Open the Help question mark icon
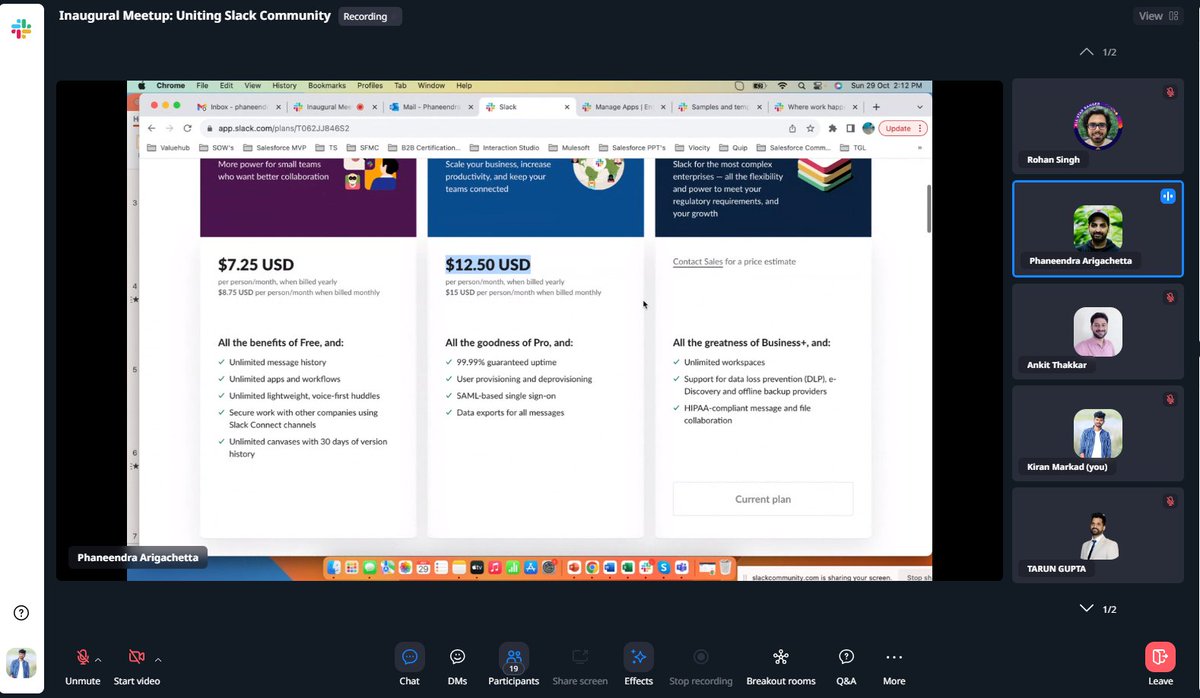 pos(20,612)
